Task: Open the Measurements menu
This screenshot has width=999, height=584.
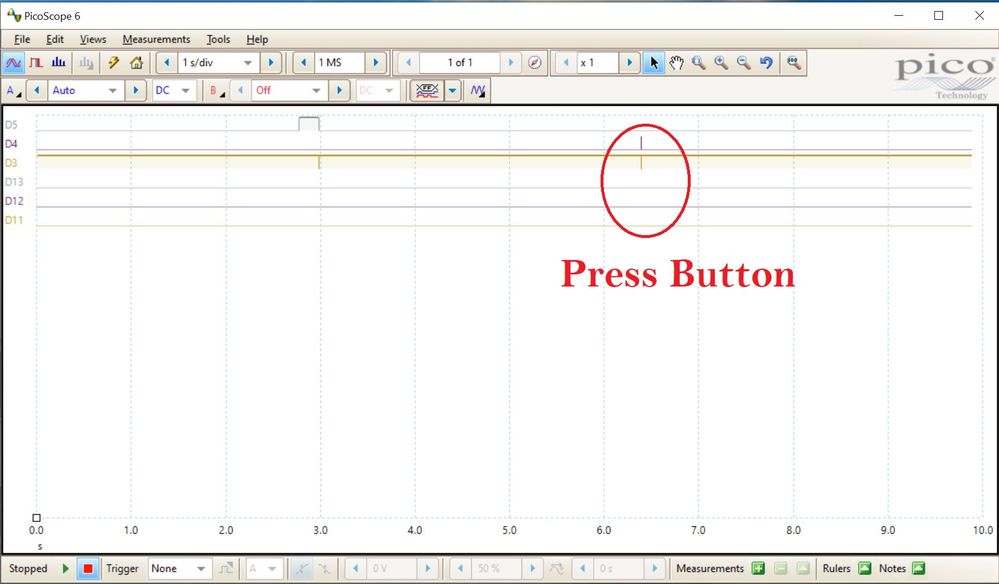Action: pyautogui.click(x=156, y=39)
